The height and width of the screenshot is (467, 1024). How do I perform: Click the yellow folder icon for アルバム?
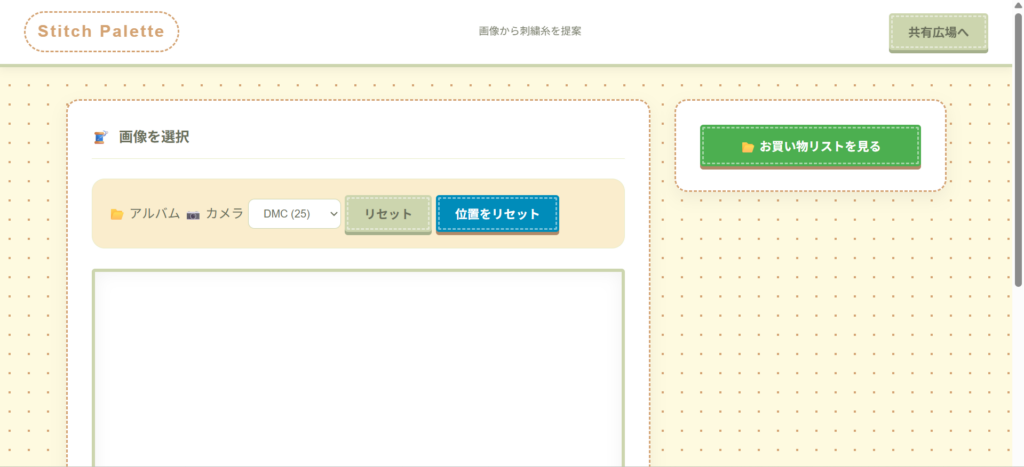[x=117, y=214]
